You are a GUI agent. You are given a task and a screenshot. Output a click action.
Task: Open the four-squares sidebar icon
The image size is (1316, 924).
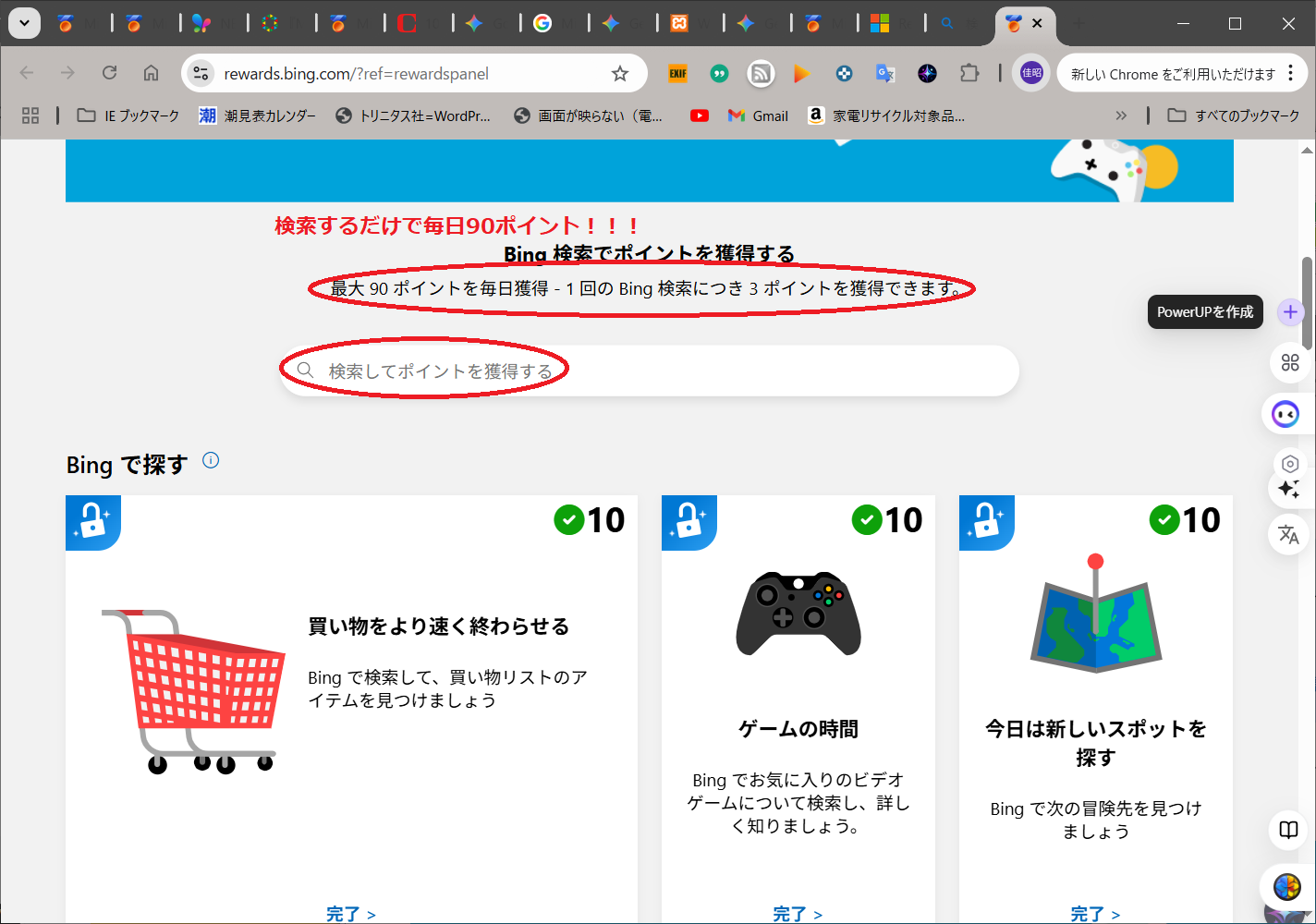1290,363
